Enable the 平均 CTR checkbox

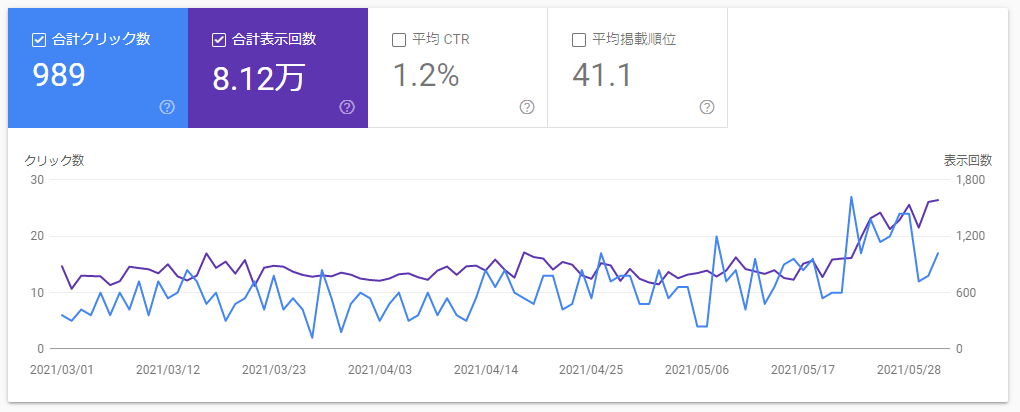click(x=399, y=40)
